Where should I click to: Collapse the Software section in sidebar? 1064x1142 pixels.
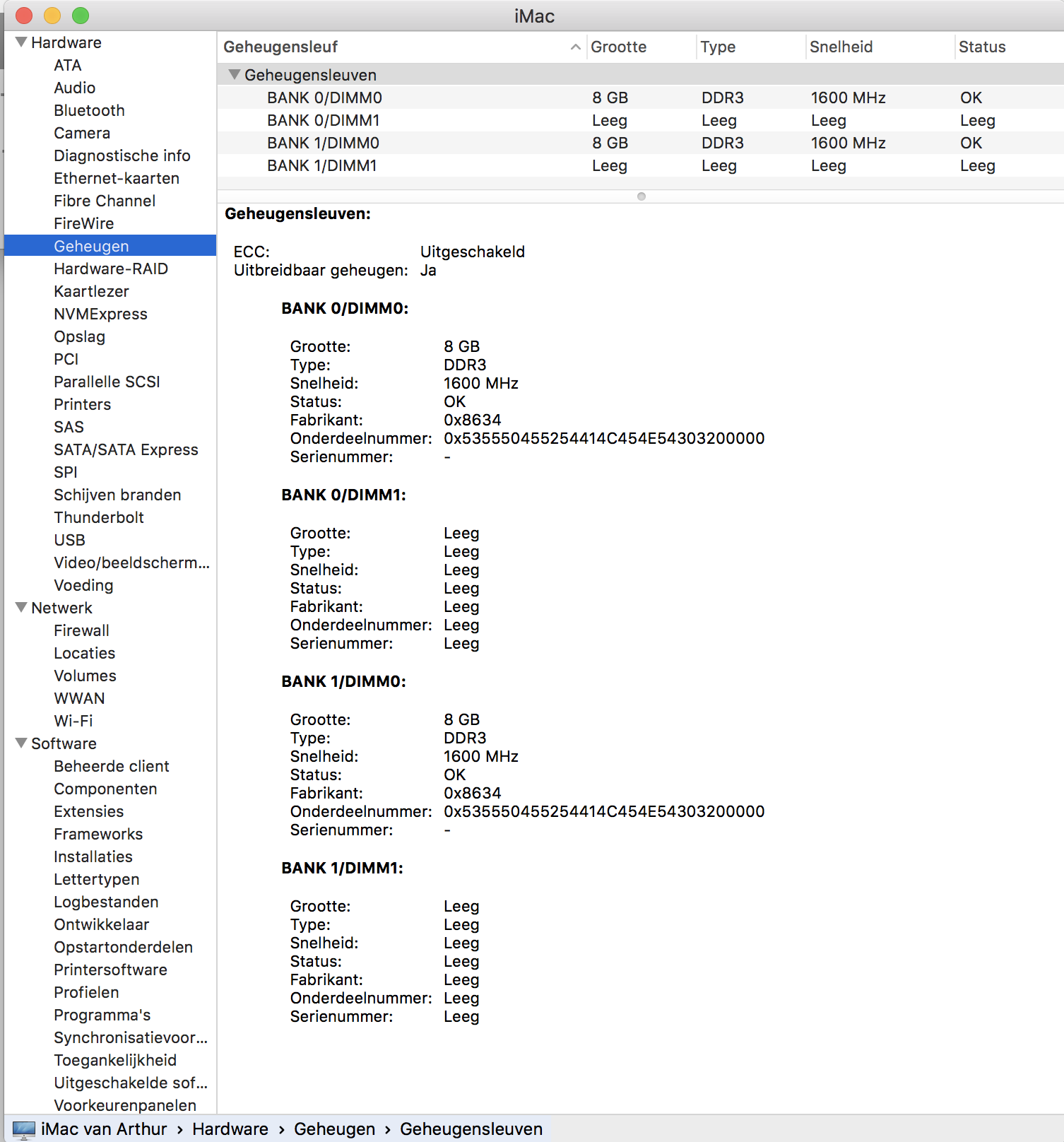(22, 743)
